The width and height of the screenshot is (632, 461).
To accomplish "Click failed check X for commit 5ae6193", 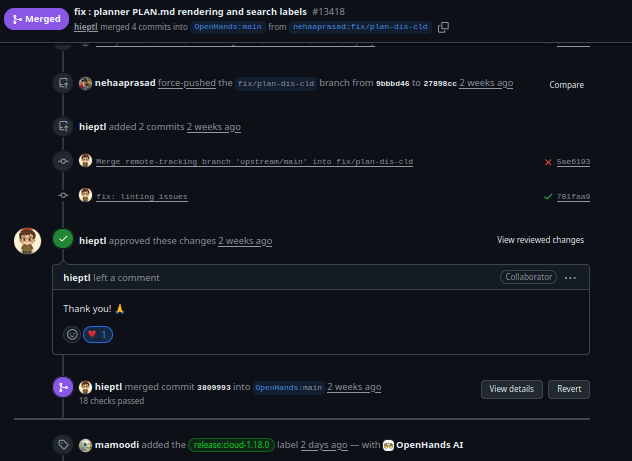I will tap(548, 162).
